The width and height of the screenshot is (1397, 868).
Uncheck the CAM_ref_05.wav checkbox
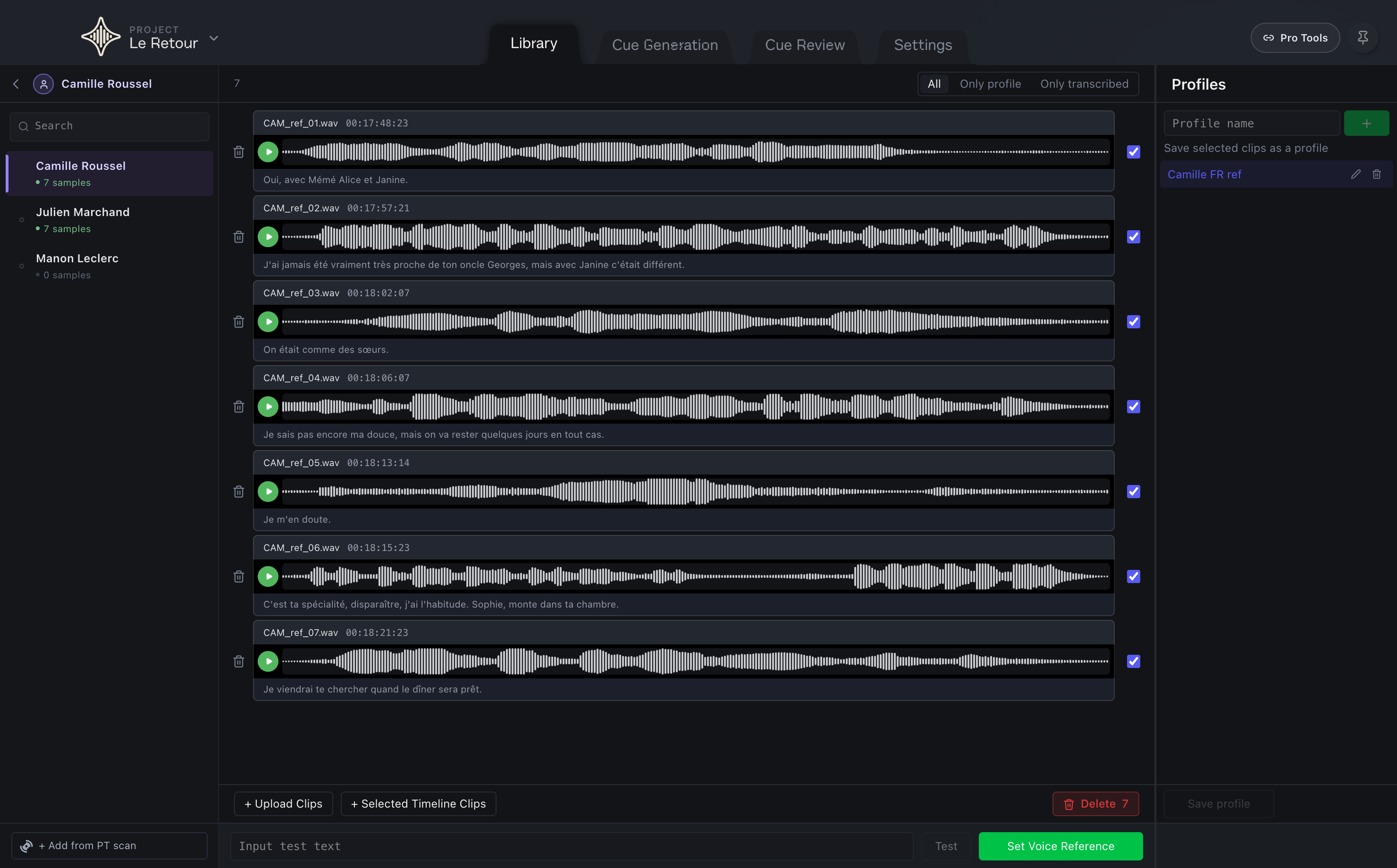pos(1134,492)
